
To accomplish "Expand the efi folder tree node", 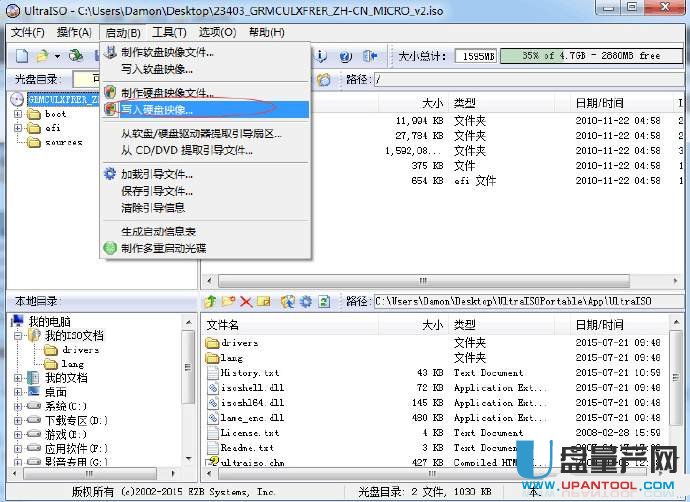I will [x=18, y=128].
